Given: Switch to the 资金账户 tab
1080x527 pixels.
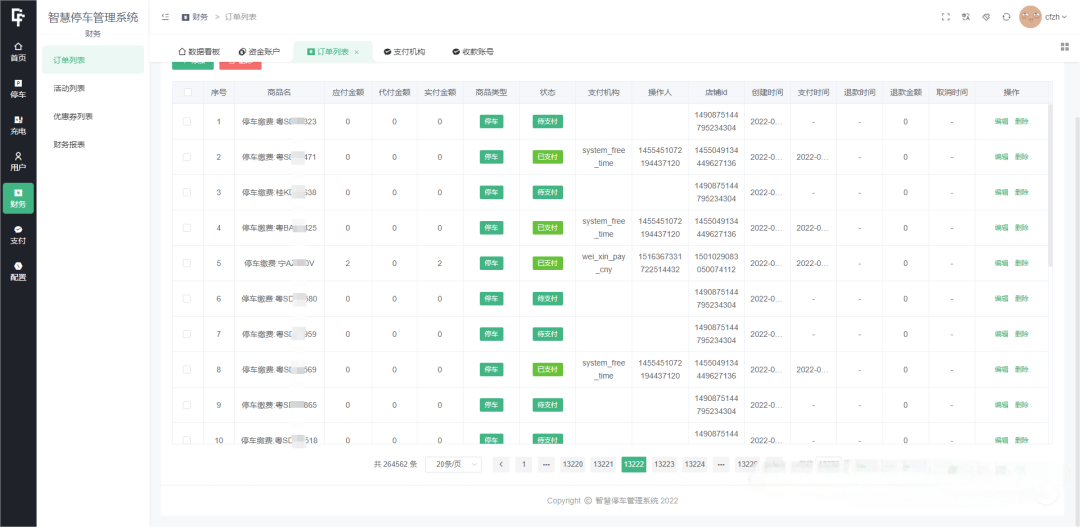Looking at the screenshot, I should coord(259,52).
